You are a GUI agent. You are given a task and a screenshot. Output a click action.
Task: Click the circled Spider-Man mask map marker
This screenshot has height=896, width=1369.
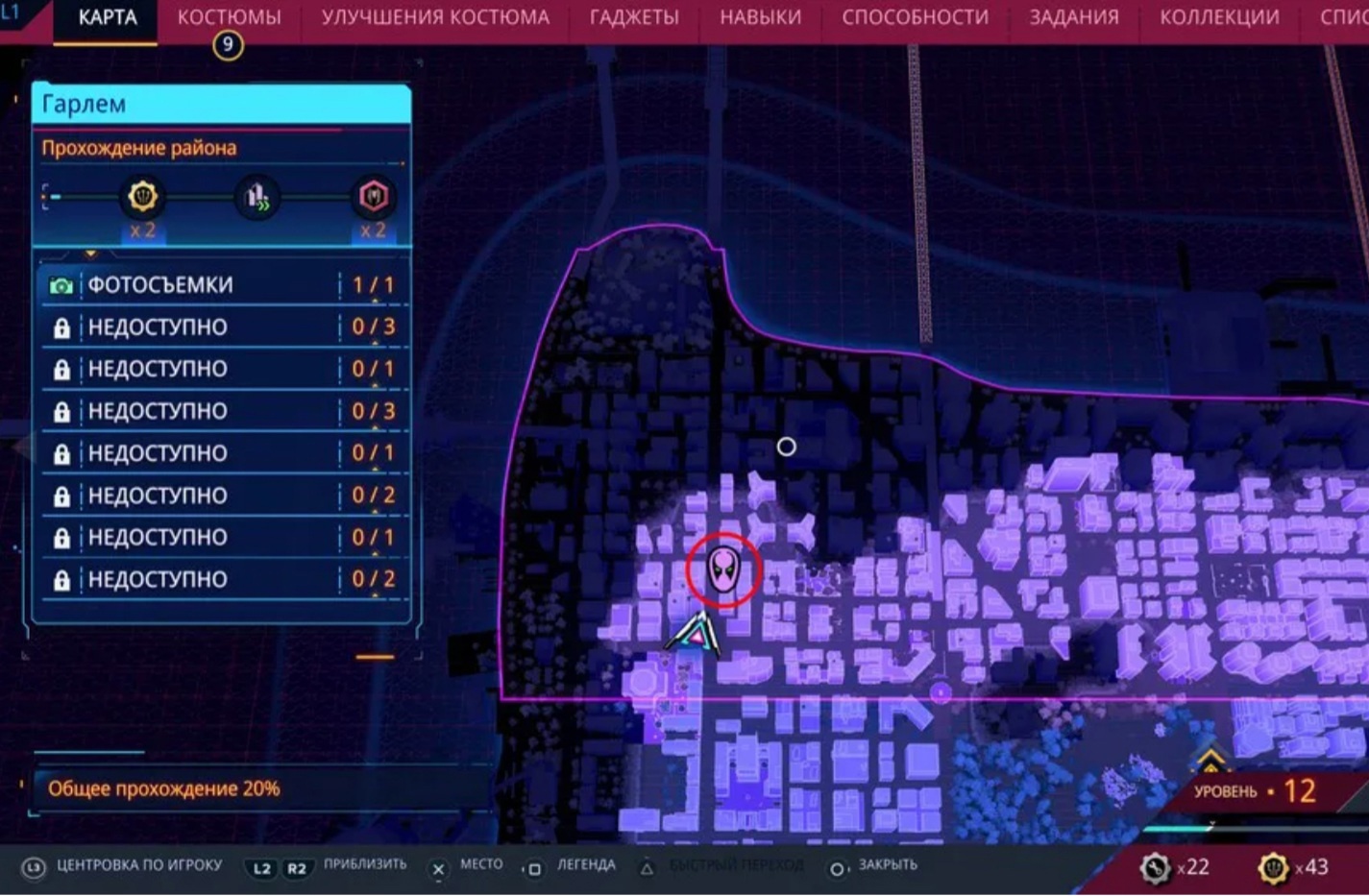[723, 569]
